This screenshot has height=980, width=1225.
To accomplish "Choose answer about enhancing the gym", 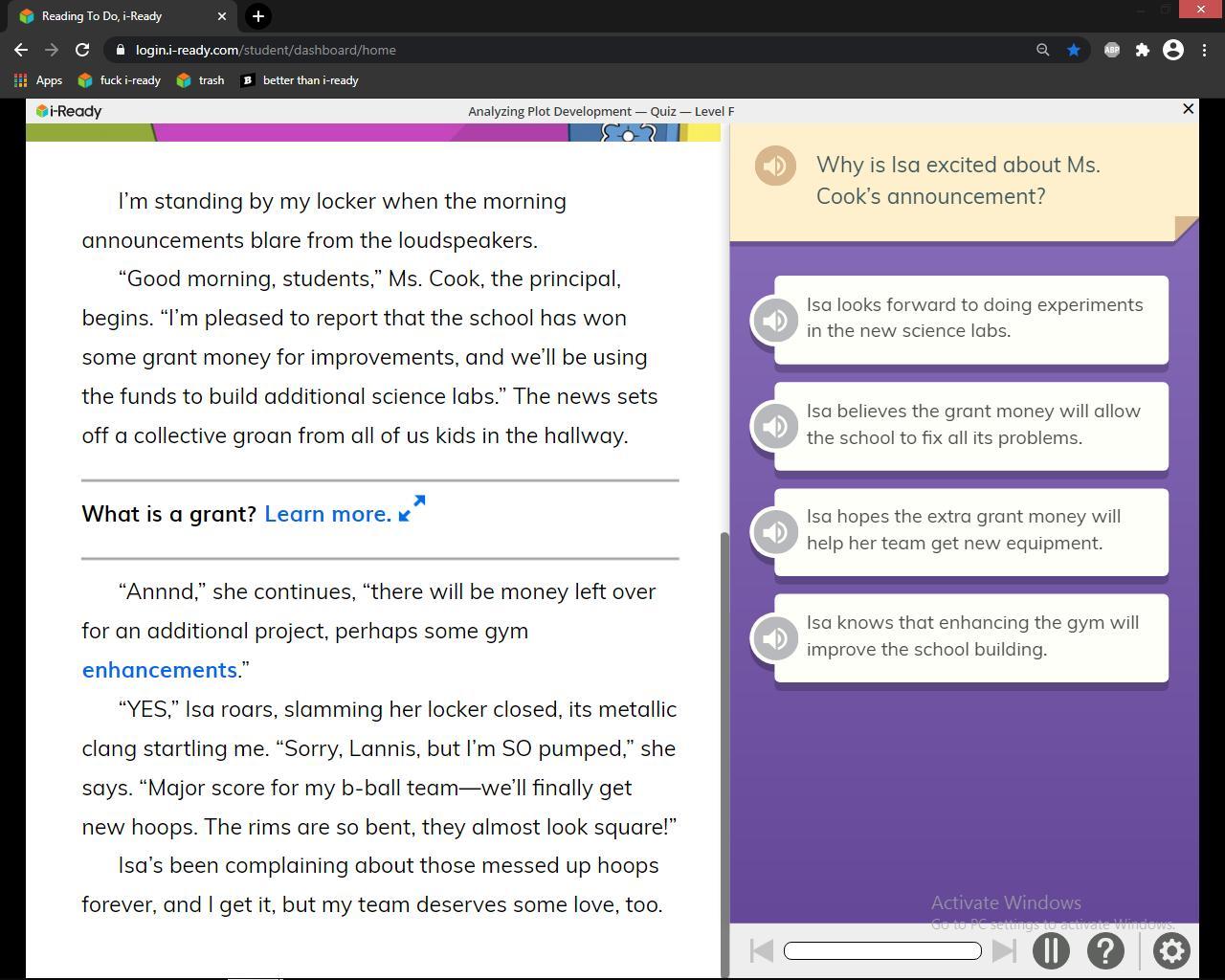I will click(x=971, y=638).
